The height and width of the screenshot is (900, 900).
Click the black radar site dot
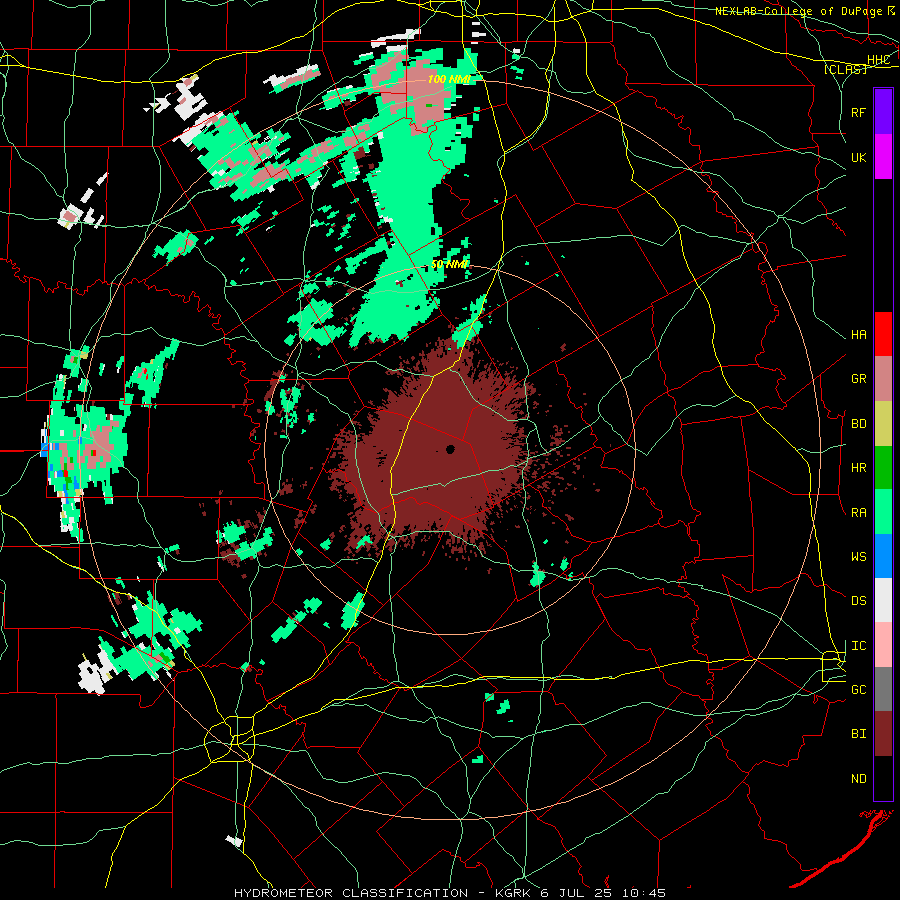pos(451,449)
